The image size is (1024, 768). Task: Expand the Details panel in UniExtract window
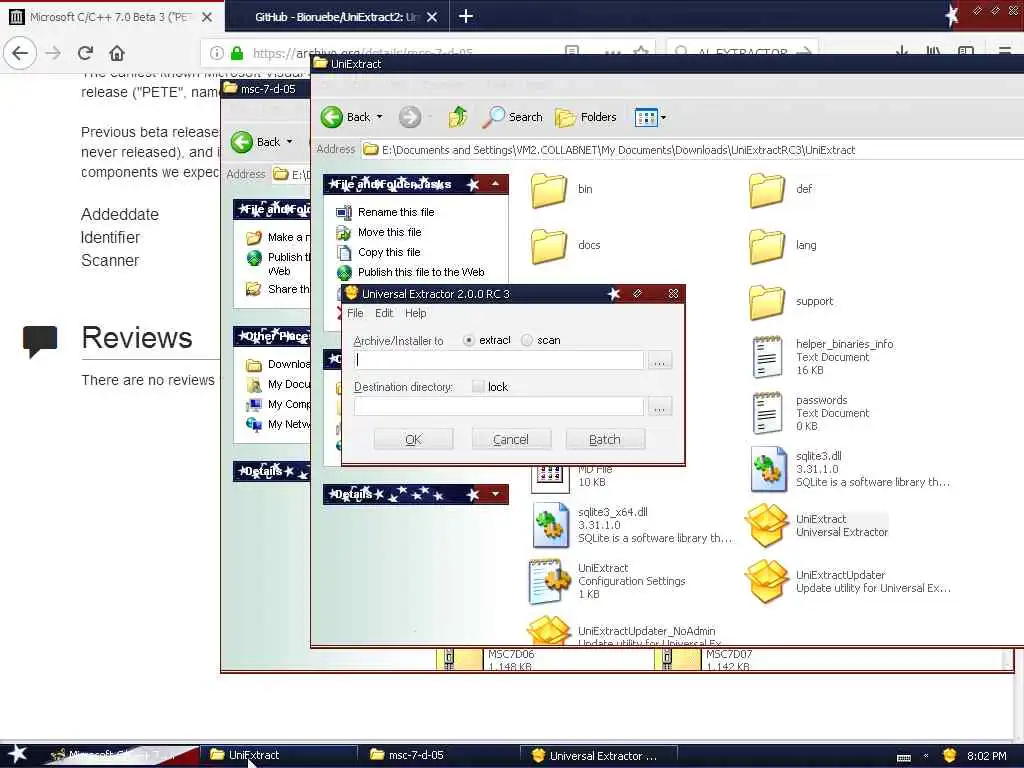pos(496,494)
